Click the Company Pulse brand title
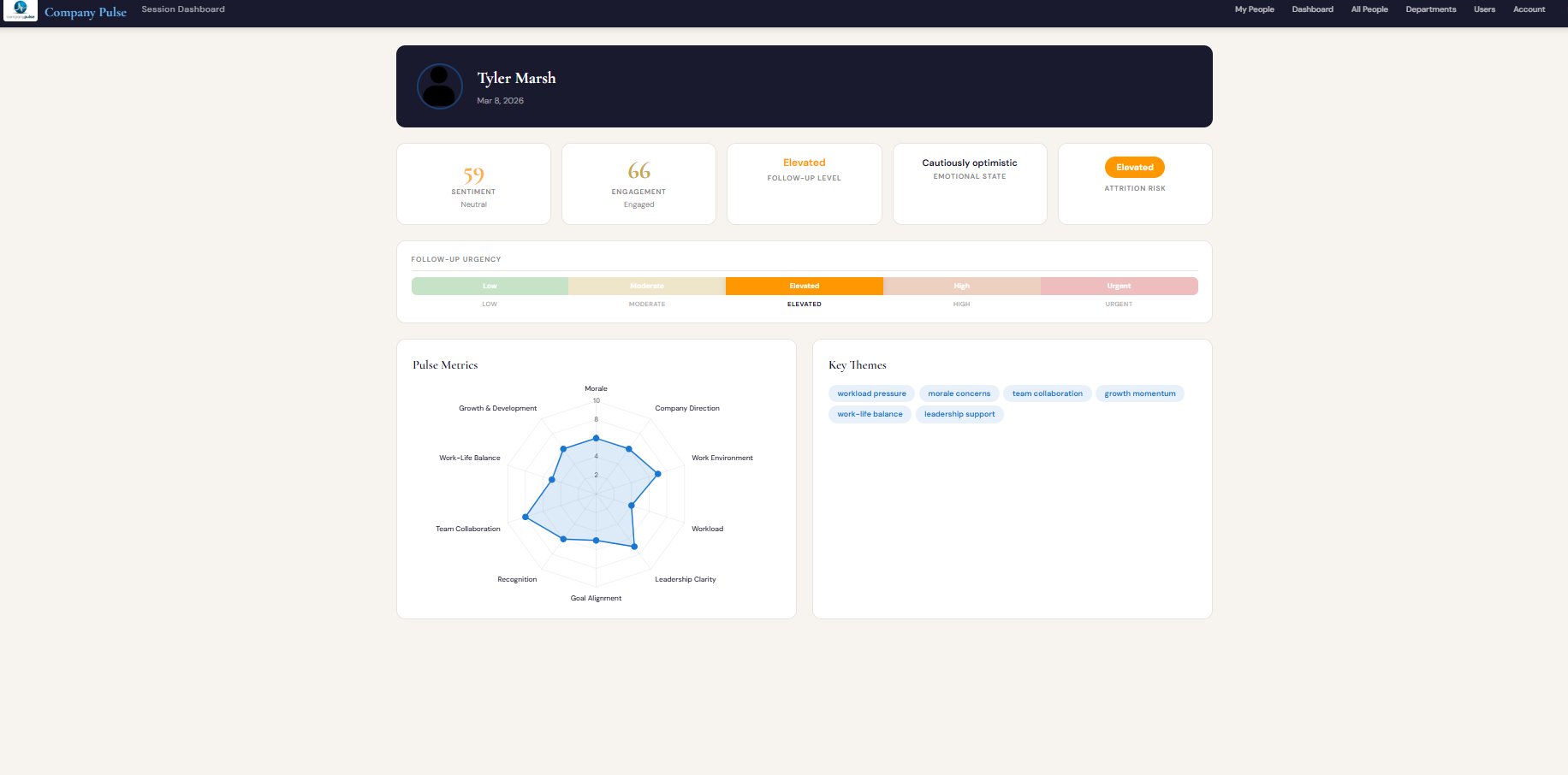The image size is (1568, 775). tap(86, 12)
